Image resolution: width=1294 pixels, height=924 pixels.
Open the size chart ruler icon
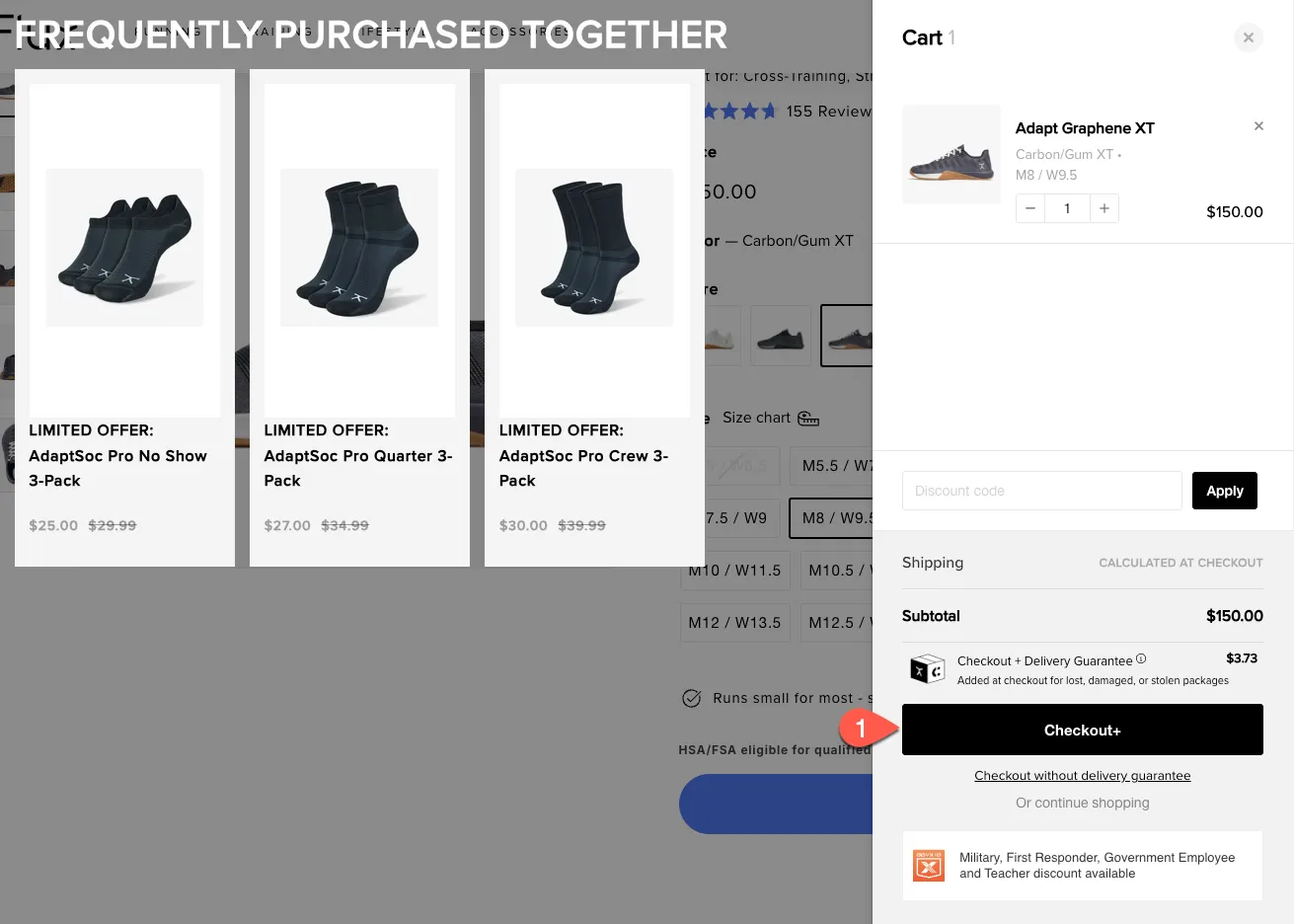tap(808, 419)
